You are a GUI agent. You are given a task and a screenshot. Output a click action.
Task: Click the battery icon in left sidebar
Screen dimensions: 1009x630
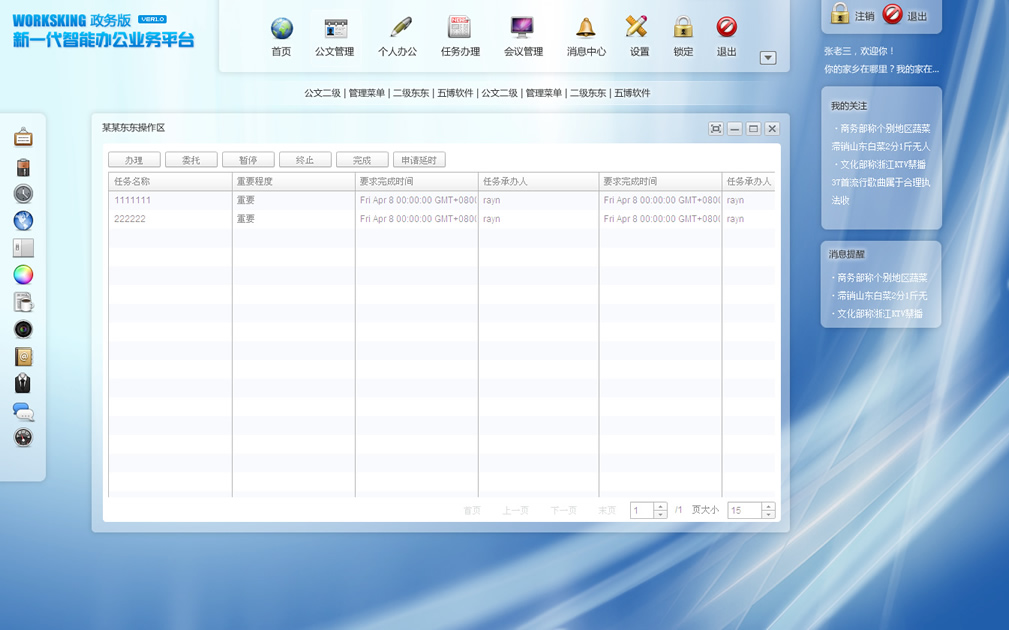coord(23,167)
